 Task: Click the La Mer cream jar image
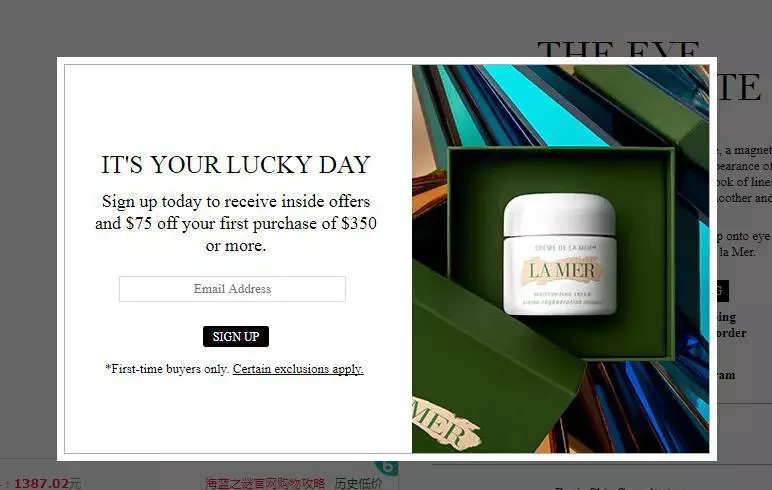pyautogui.click(x=560, y=255)
